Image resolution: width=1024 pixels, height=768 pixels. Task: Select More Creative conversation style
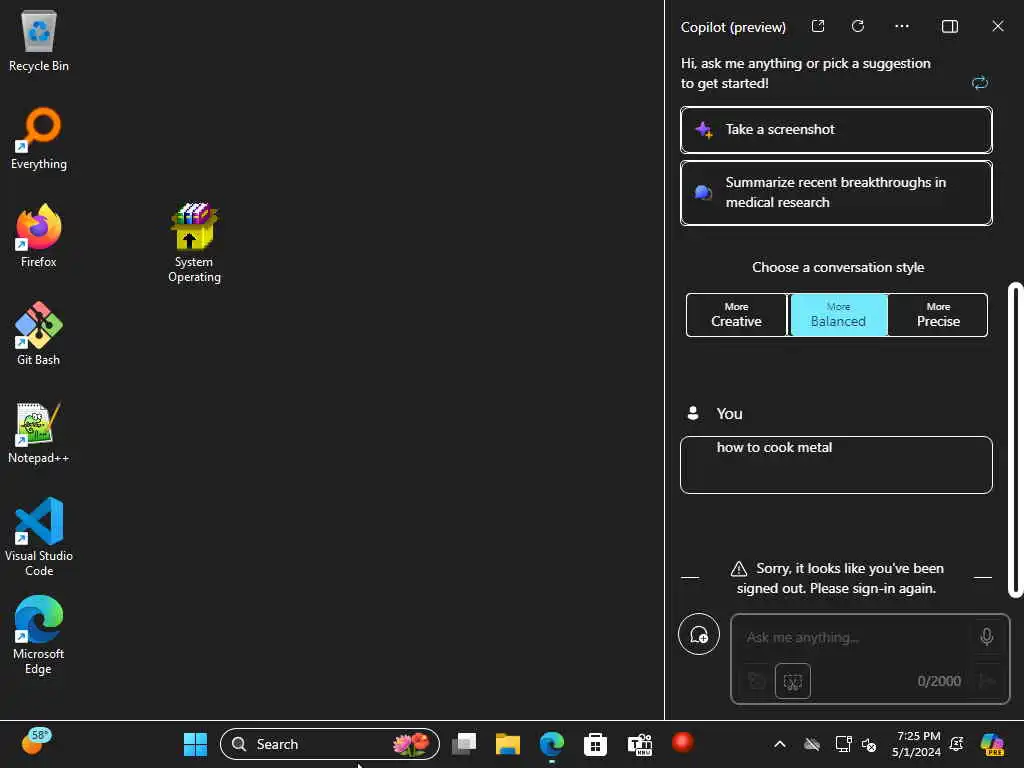pos(736,315)
